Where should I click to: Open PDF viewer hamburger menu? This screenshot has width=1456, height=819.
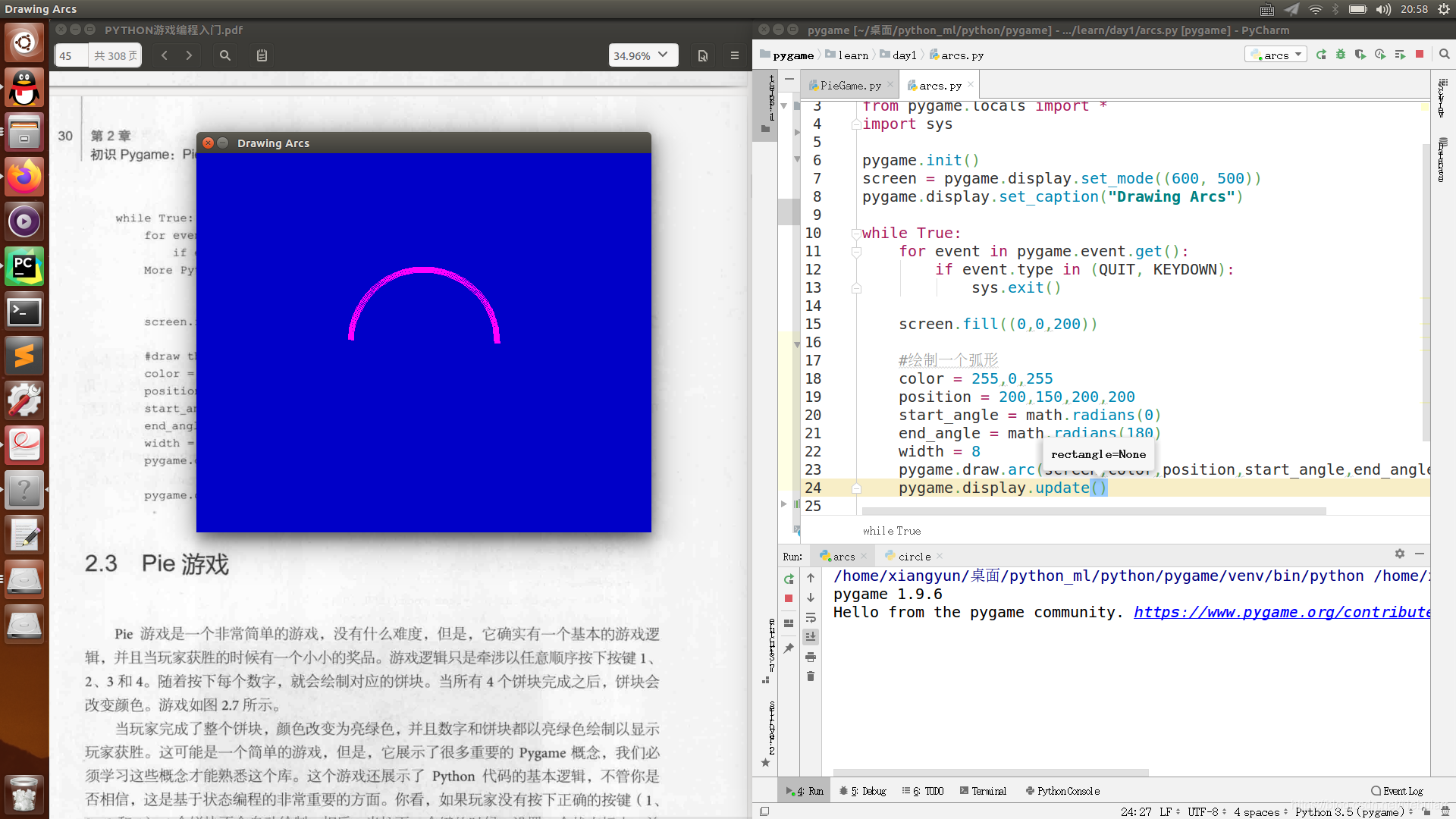tap(735, 55)
